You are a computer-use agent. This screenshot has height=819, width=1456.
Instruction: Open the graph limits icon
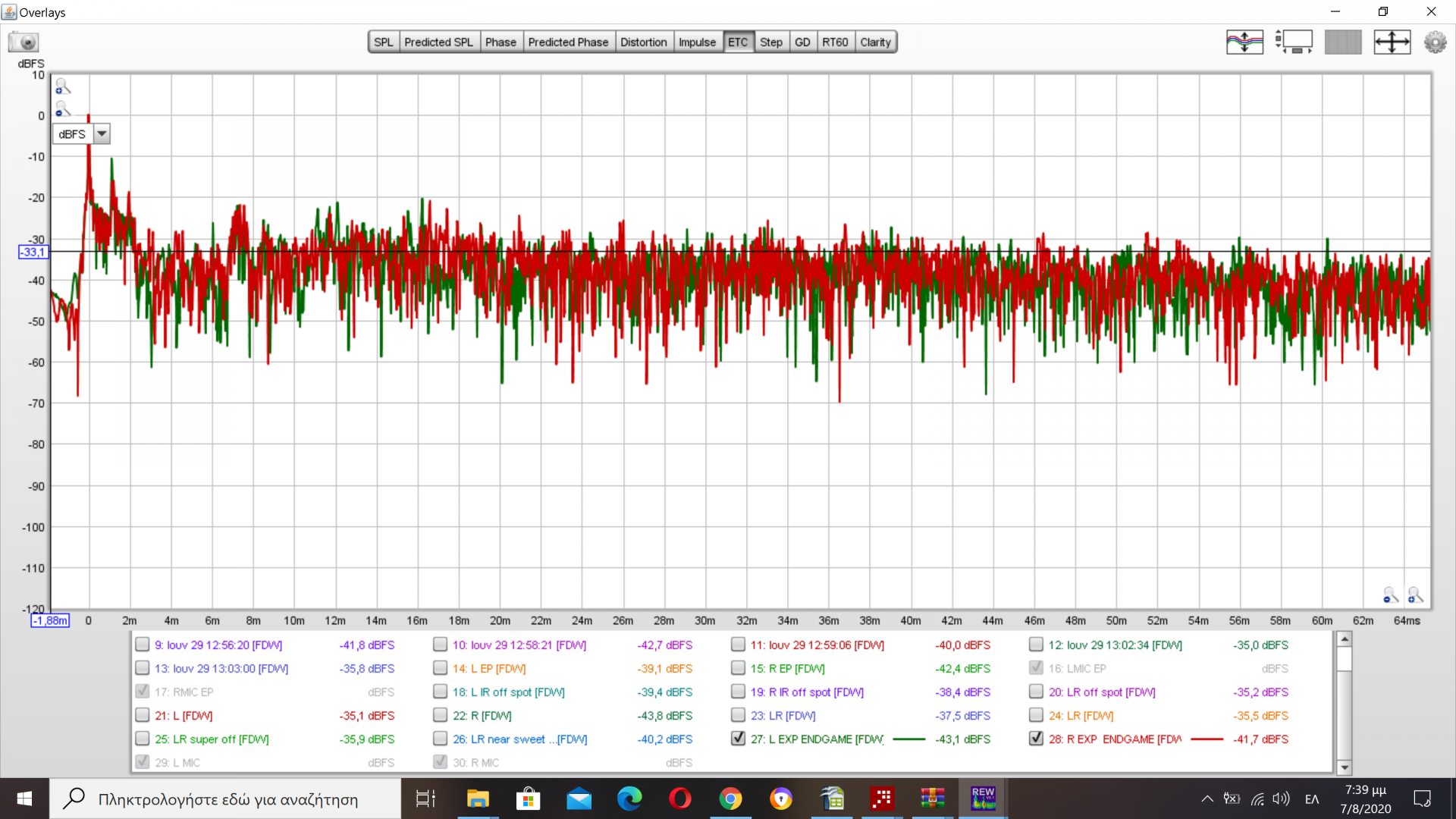(x=1294, y=42)
